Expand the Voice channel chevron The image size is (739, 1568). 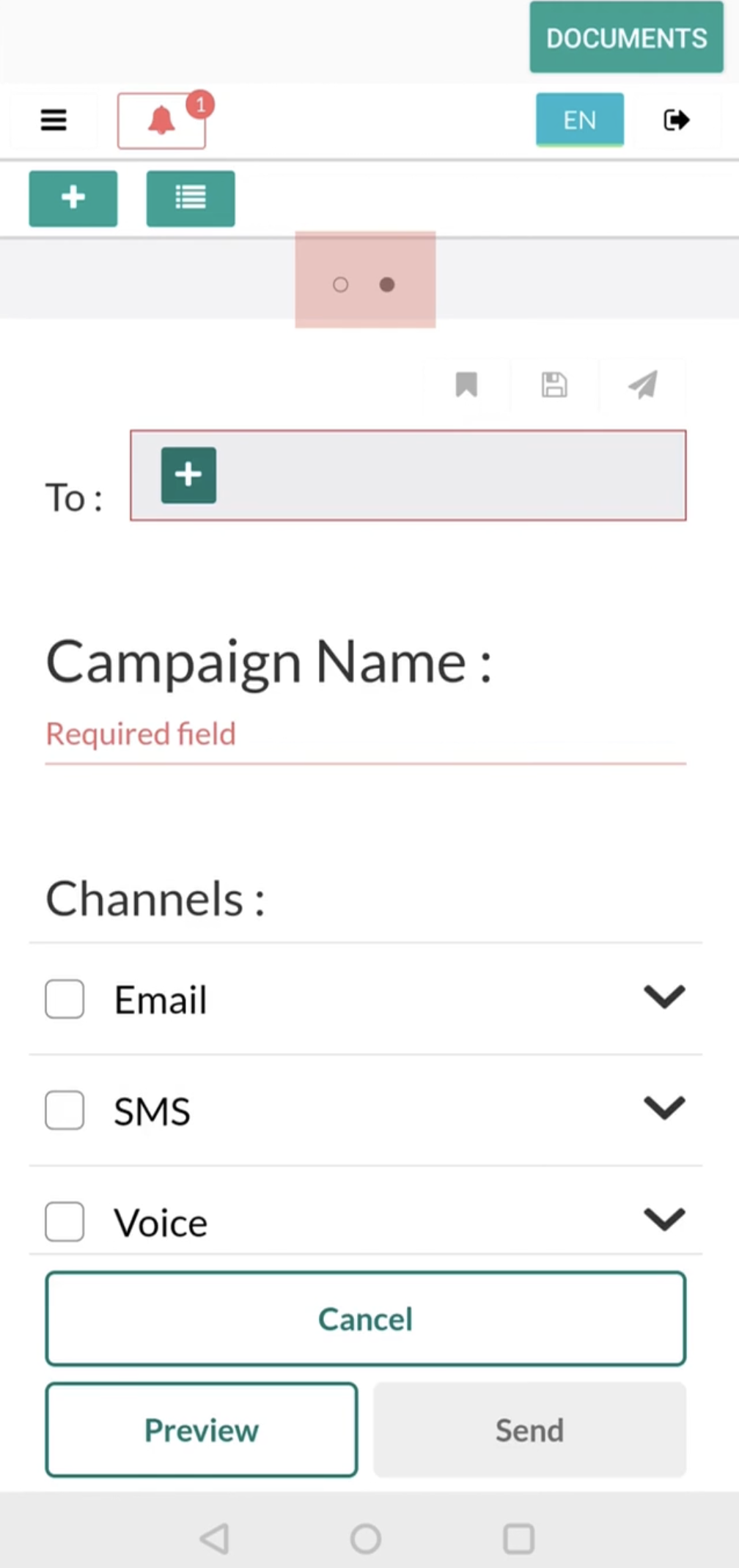(x=664, y=1219)
